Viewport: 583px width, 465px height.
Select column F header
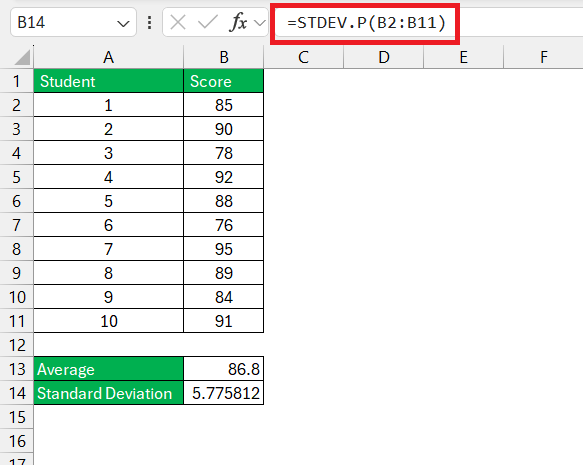tap(543, 57)
